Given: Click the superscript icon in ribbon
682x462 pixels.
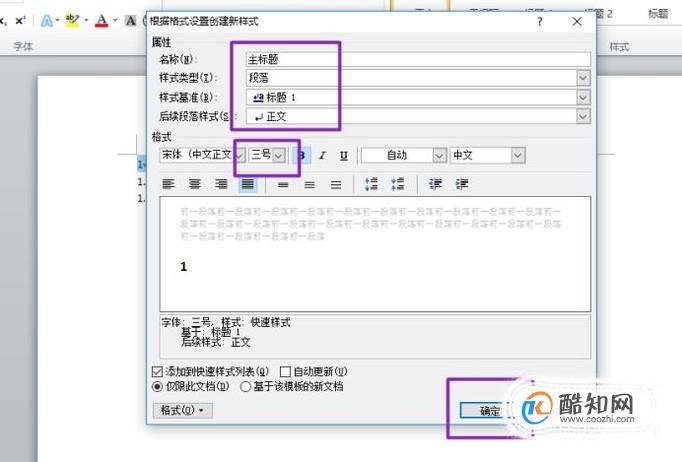Looking at the screenshot, I should click(x=20, y=20).
